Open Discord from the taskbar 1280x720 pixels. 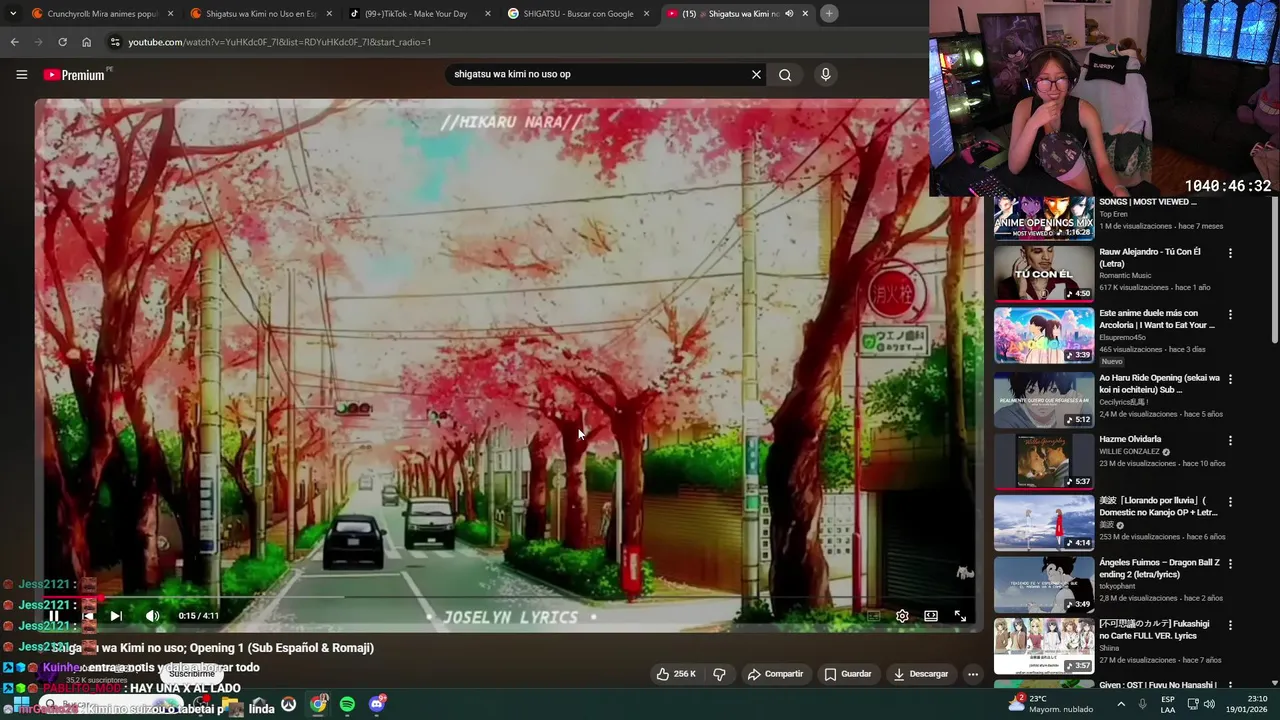[x=377, y=704]
